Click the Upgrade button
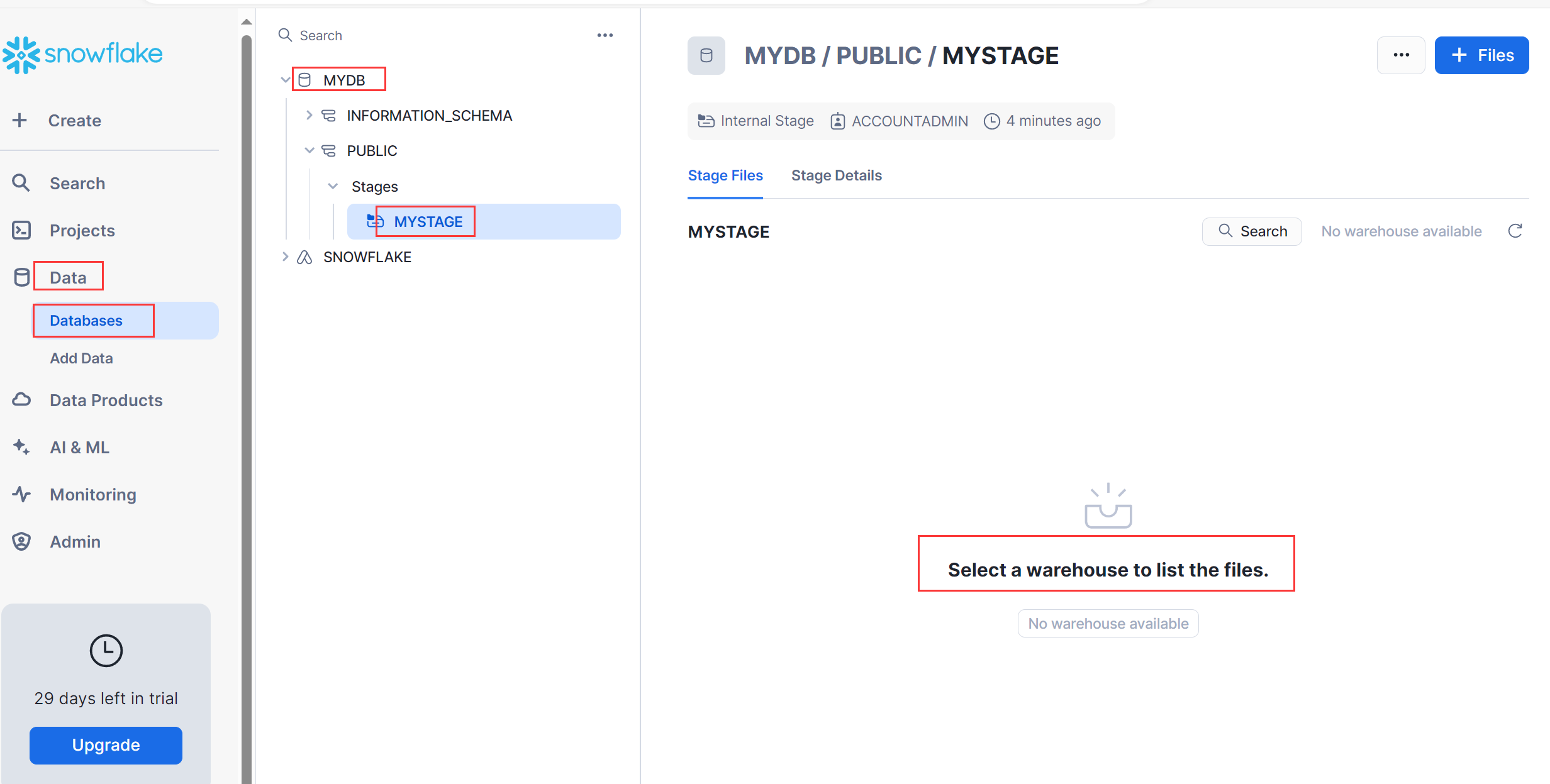Viewport: 1550px width, 784px height. pyautogui.click(x=106, y=745)
